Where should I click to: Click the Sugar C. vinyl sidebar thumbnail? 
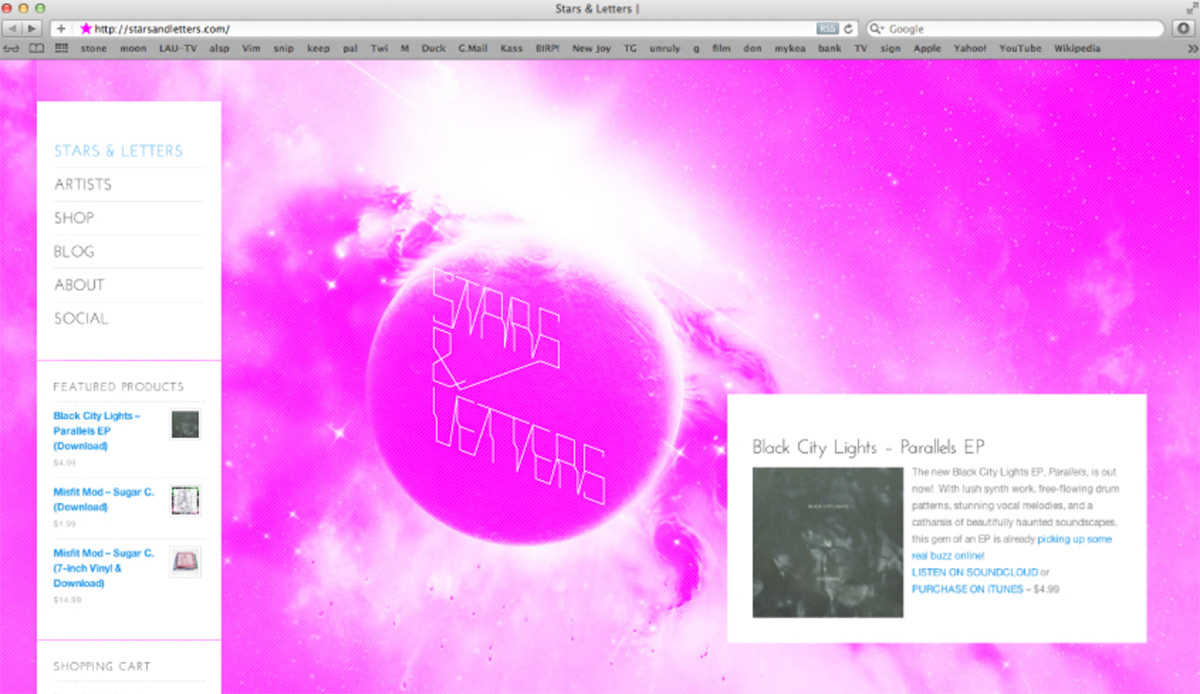[185, 561]
